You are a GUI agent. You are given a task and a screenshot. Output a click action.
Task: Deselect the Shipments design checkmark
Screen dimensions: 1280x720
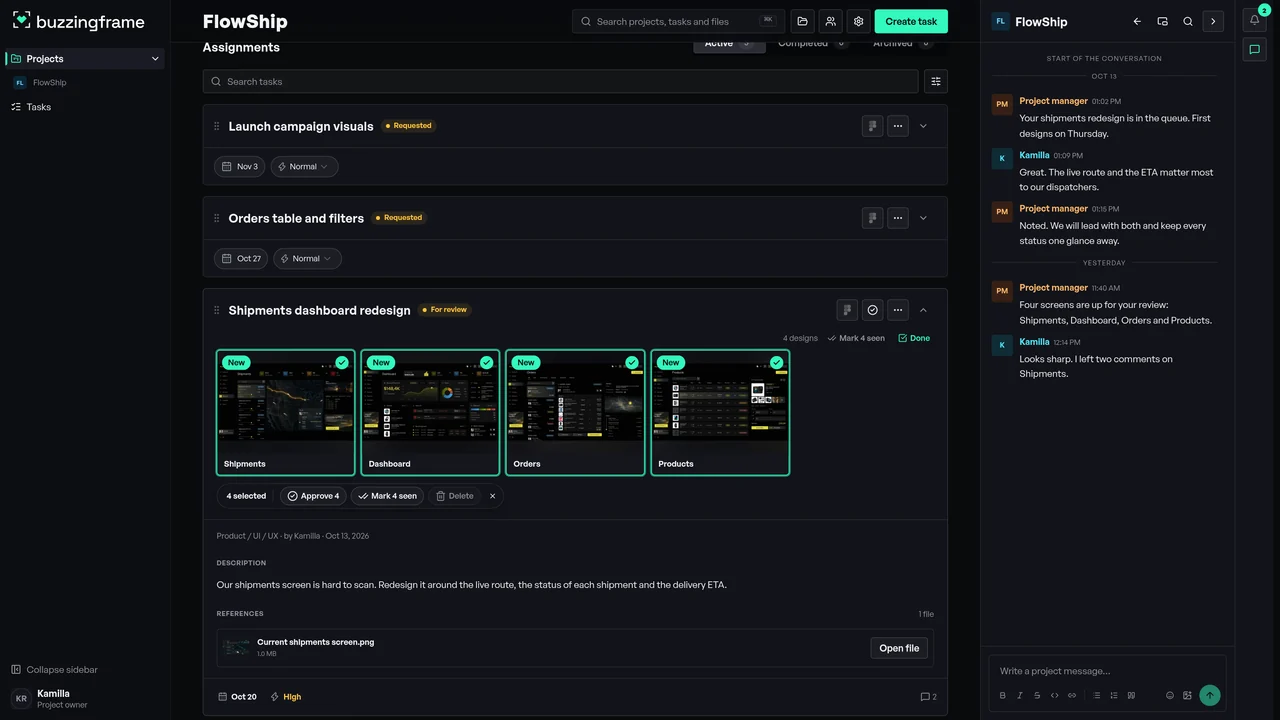pyautogui.click(x=342, y=362)
